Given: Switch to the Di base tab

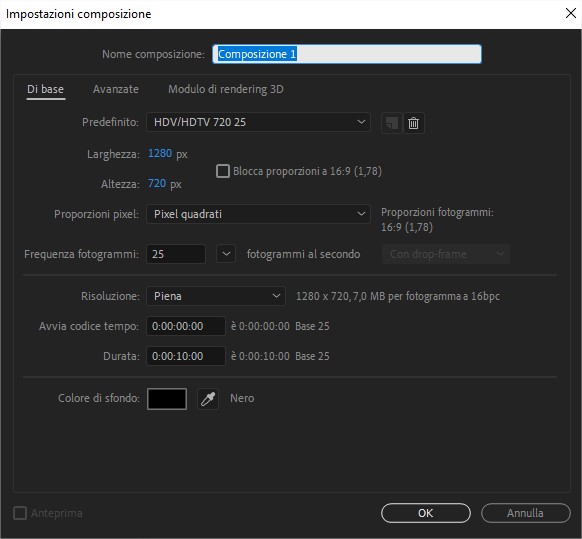Looking at the screenshot, I should click(45, 89).
